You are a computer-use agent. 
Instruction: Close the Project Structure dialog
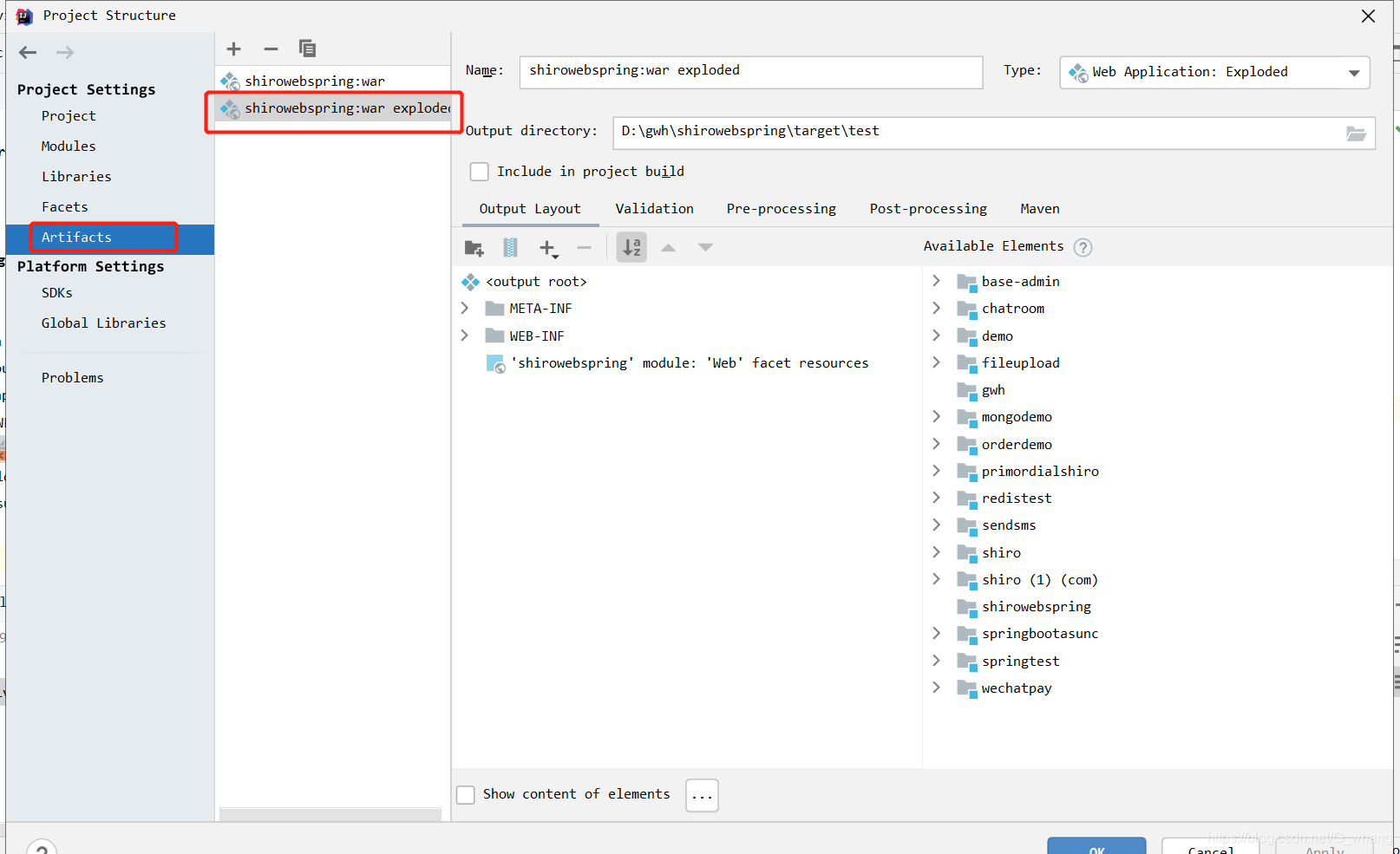point(1368,16)
